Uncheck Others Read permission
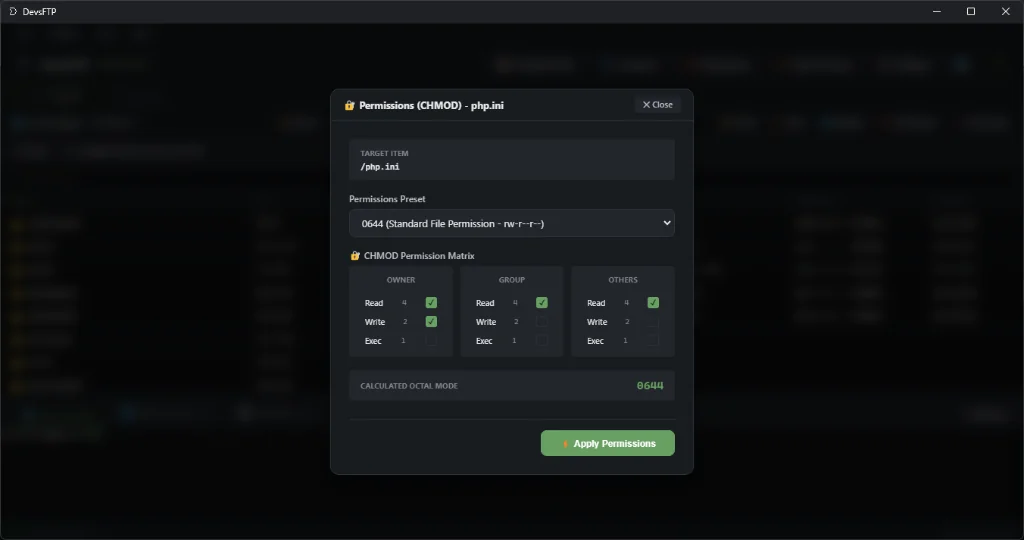Screen dimensions: 1024x540 [653, 302]
